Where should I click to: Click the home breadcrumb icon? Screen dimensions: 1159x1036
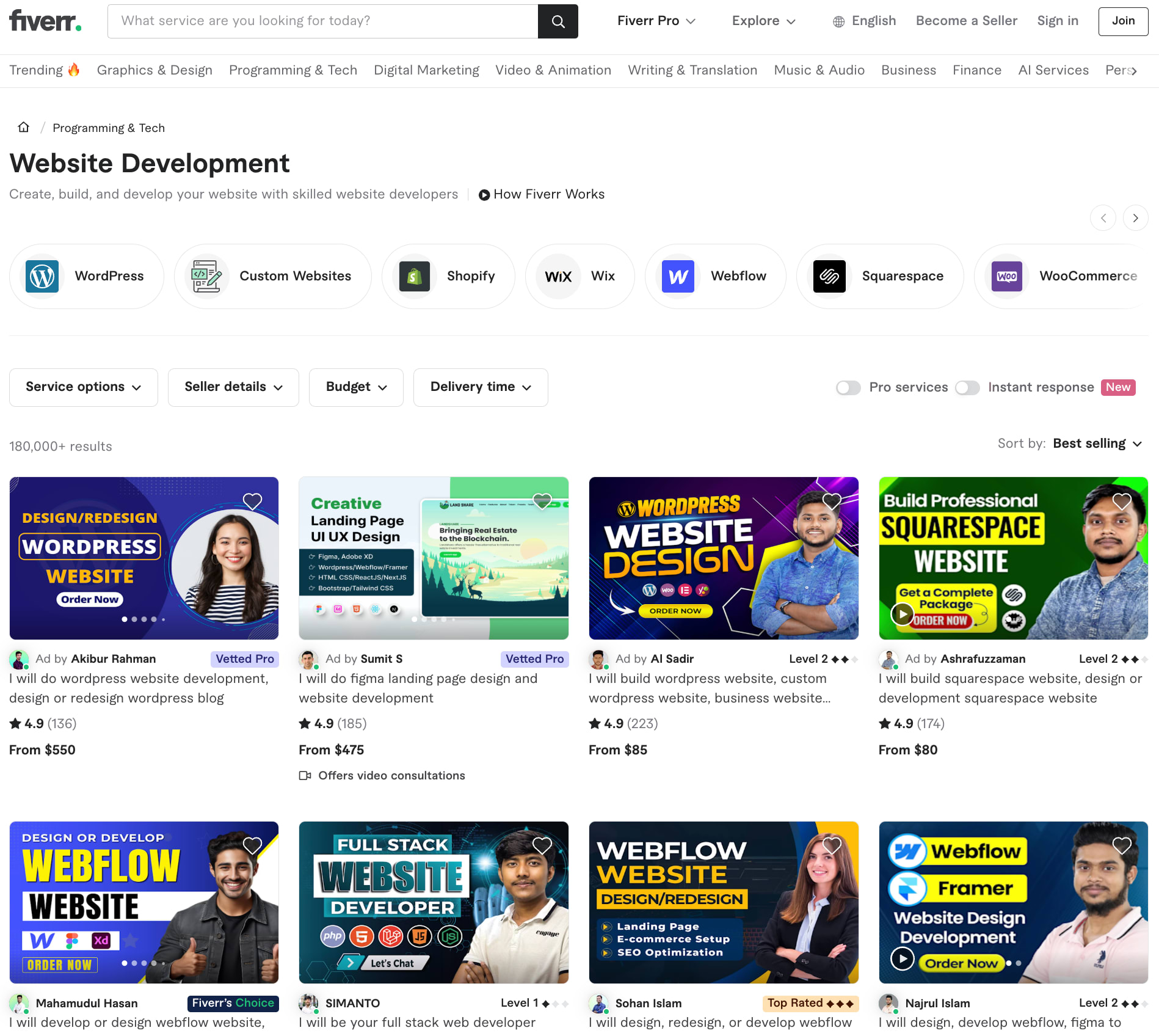23,127
